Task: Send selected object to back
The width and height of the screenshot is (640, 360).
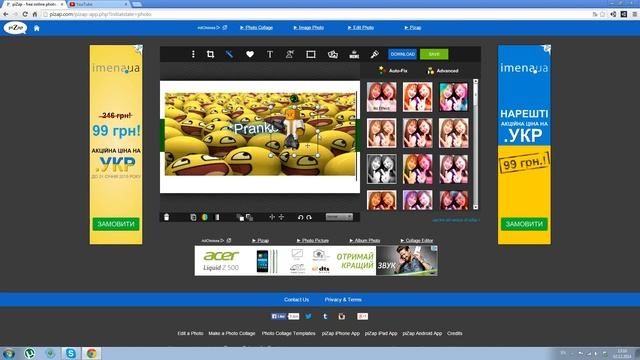Action: point(249,218)
